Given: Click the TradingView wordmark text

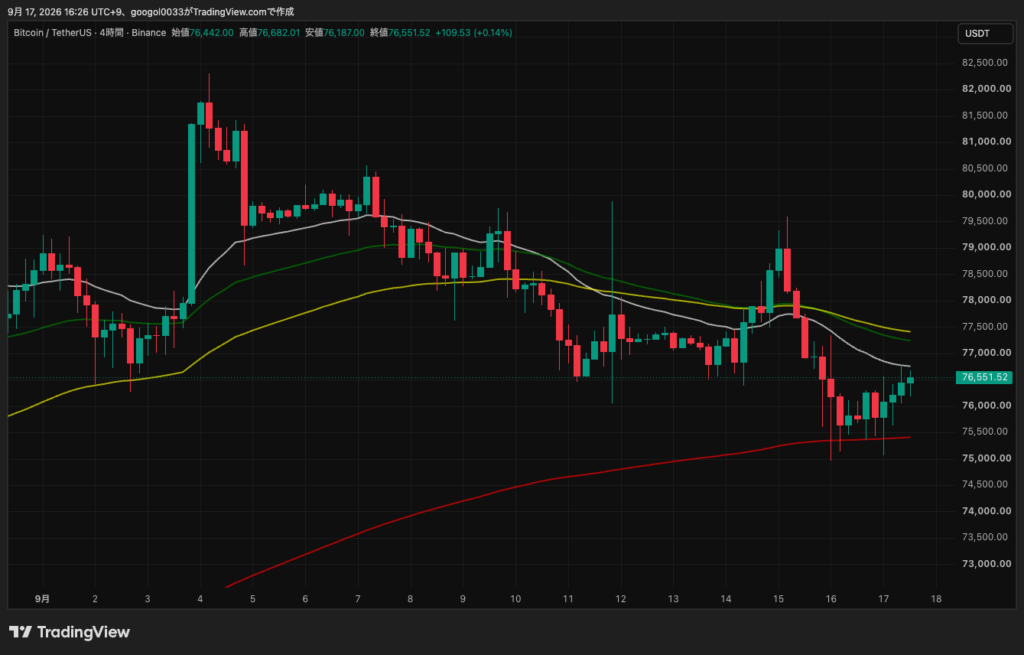Looking at the screenshot, I should 84,631.
